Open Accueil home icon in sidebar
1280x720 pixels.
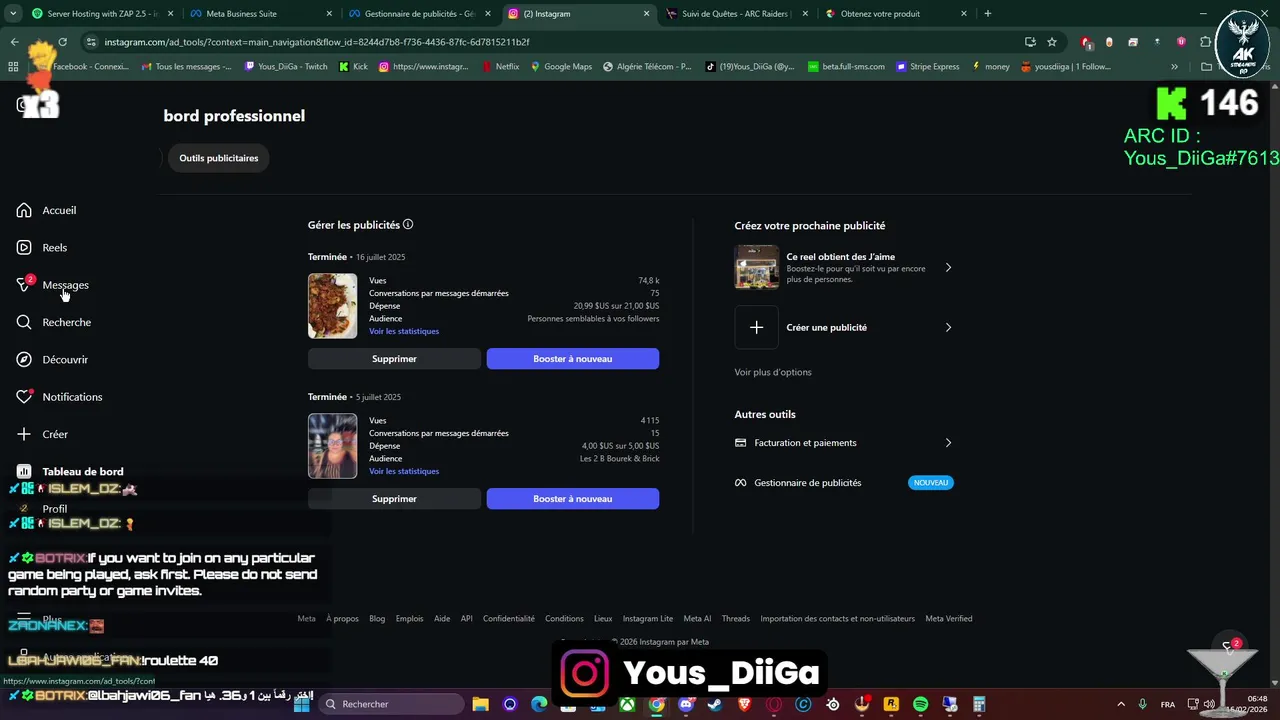24,210
